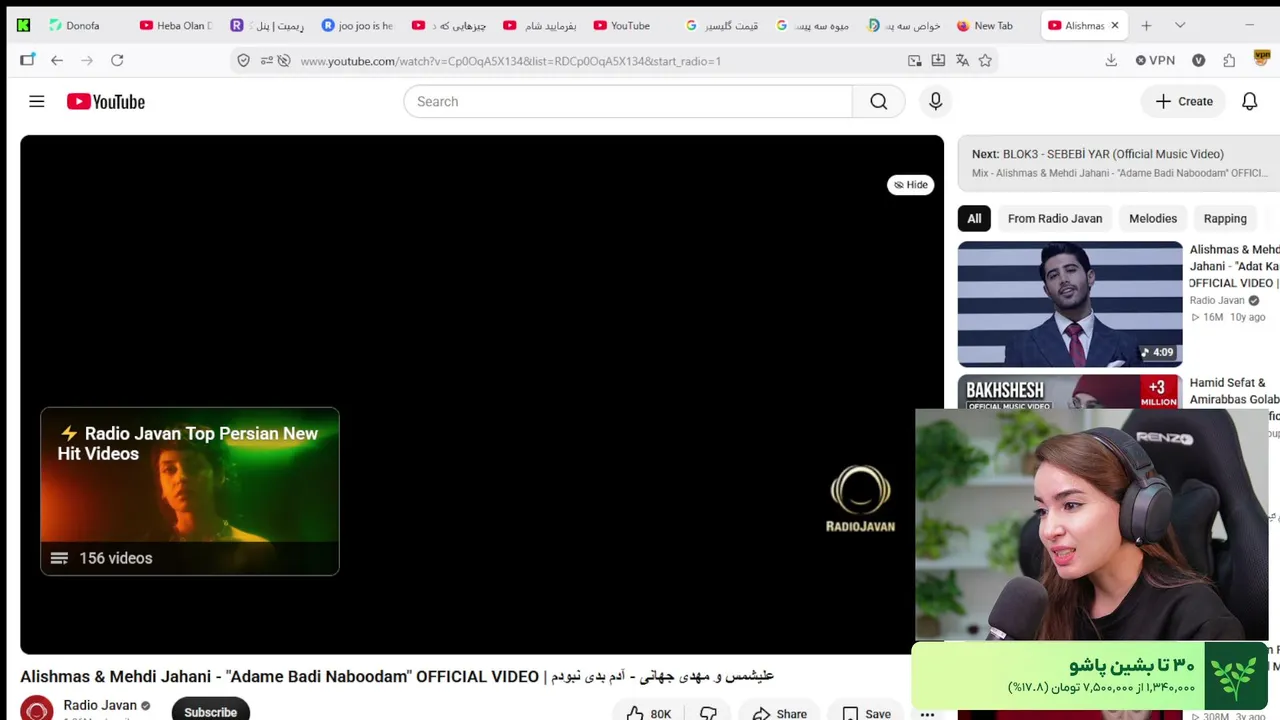1280x720 pixels.
Task: Click the save page icon in address bar
Action: (938, 61)
